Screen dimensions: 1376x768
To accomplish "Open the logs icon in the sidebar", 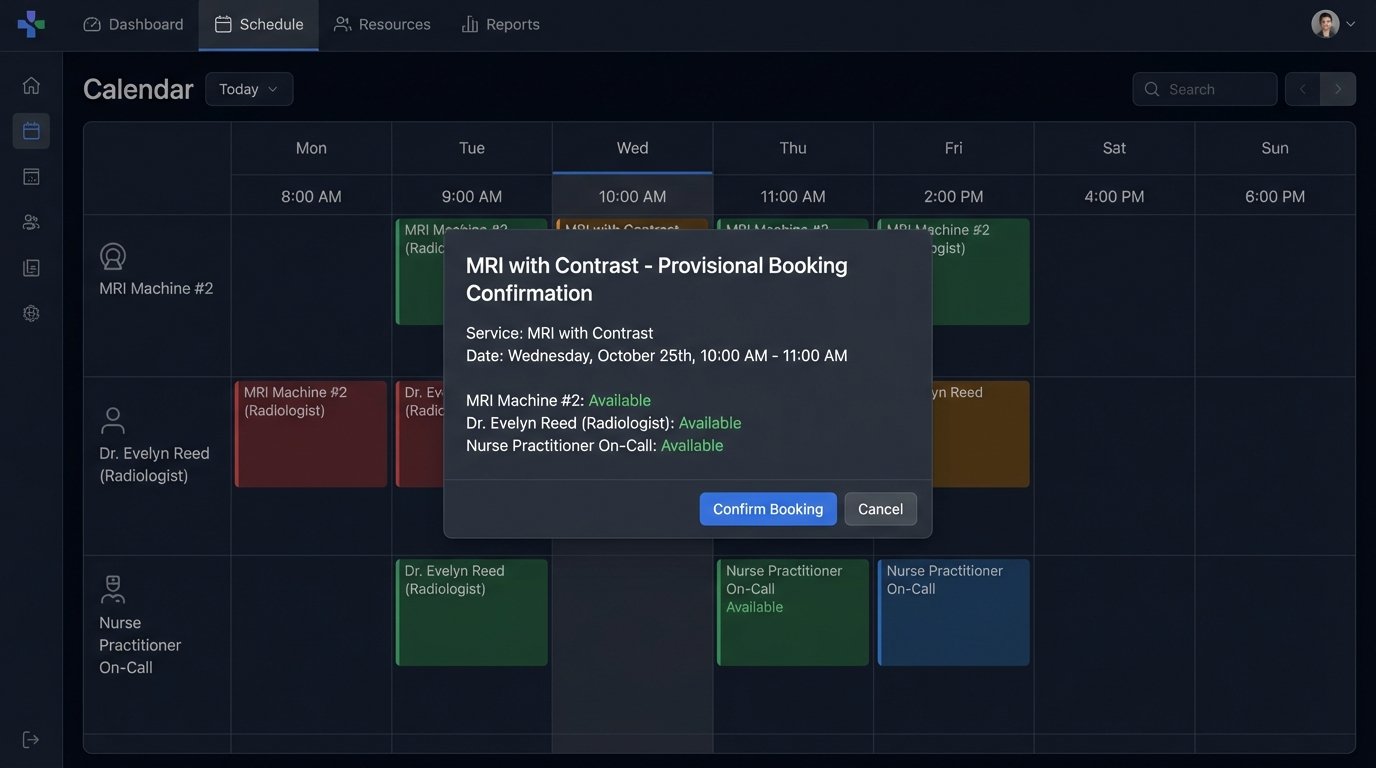I will pyautogui.click(x=30, y=266).
